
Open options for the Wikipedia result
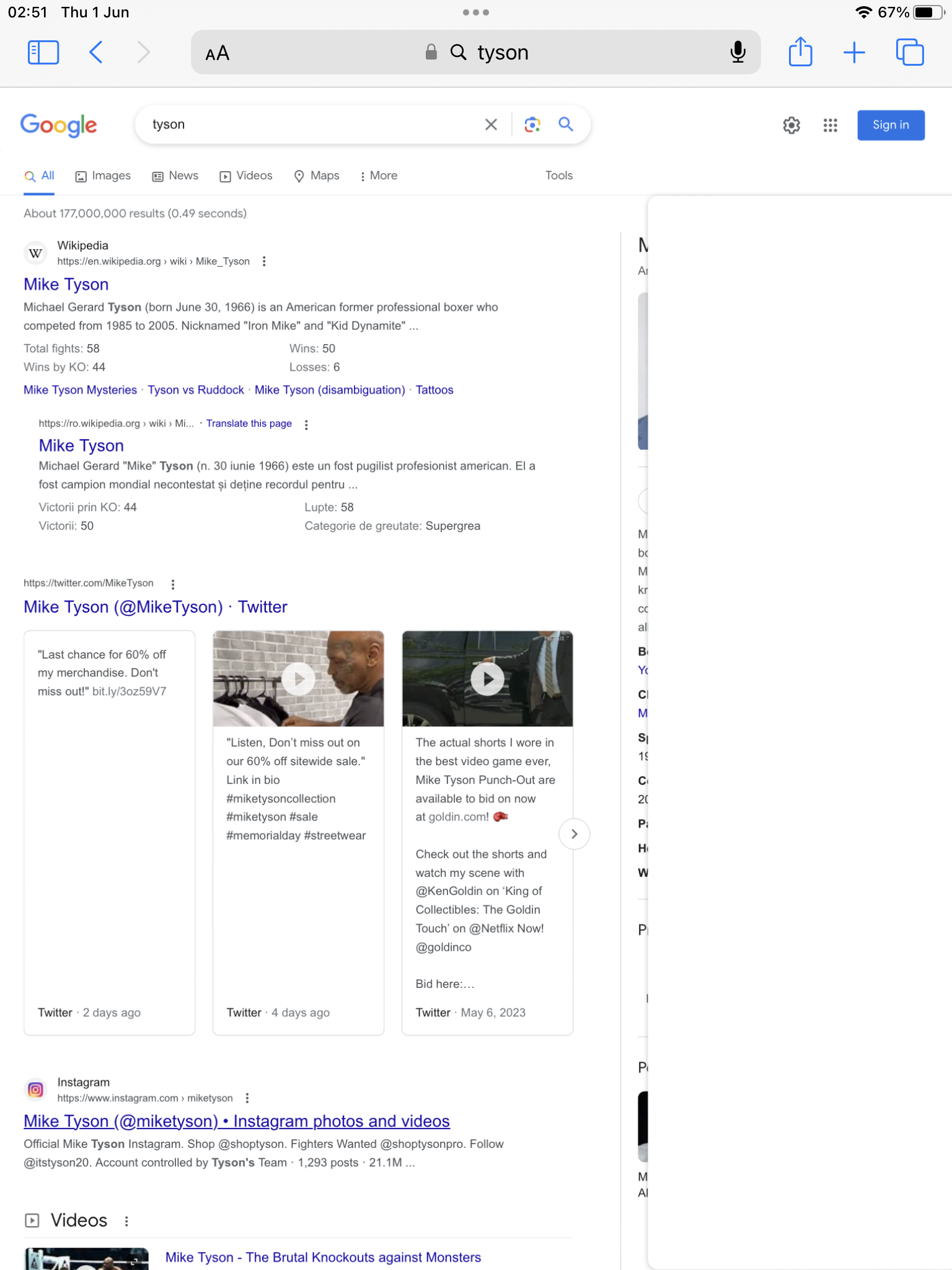(264, 262)
